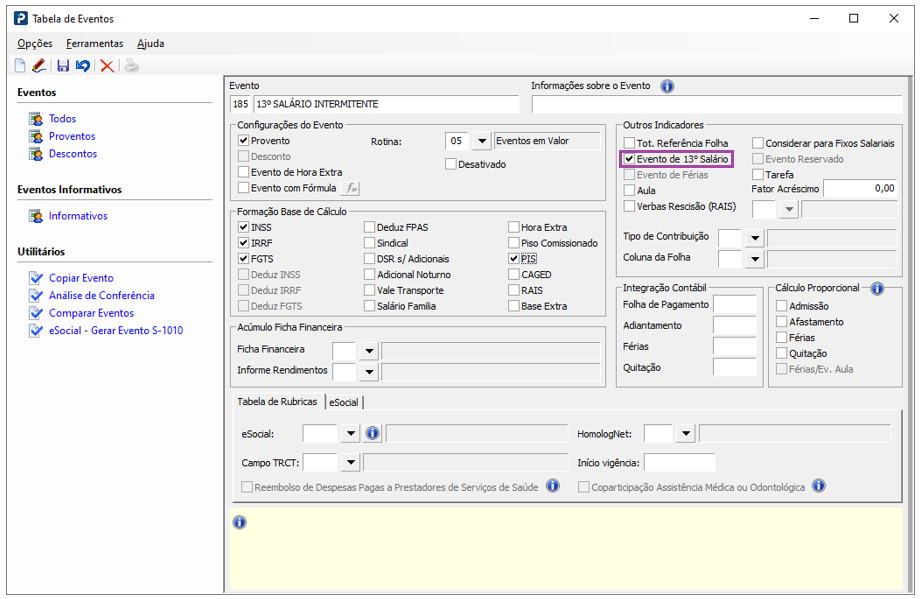Open the Informativos events link
This screenshot has height=599, width=920.
coord(78,216)
